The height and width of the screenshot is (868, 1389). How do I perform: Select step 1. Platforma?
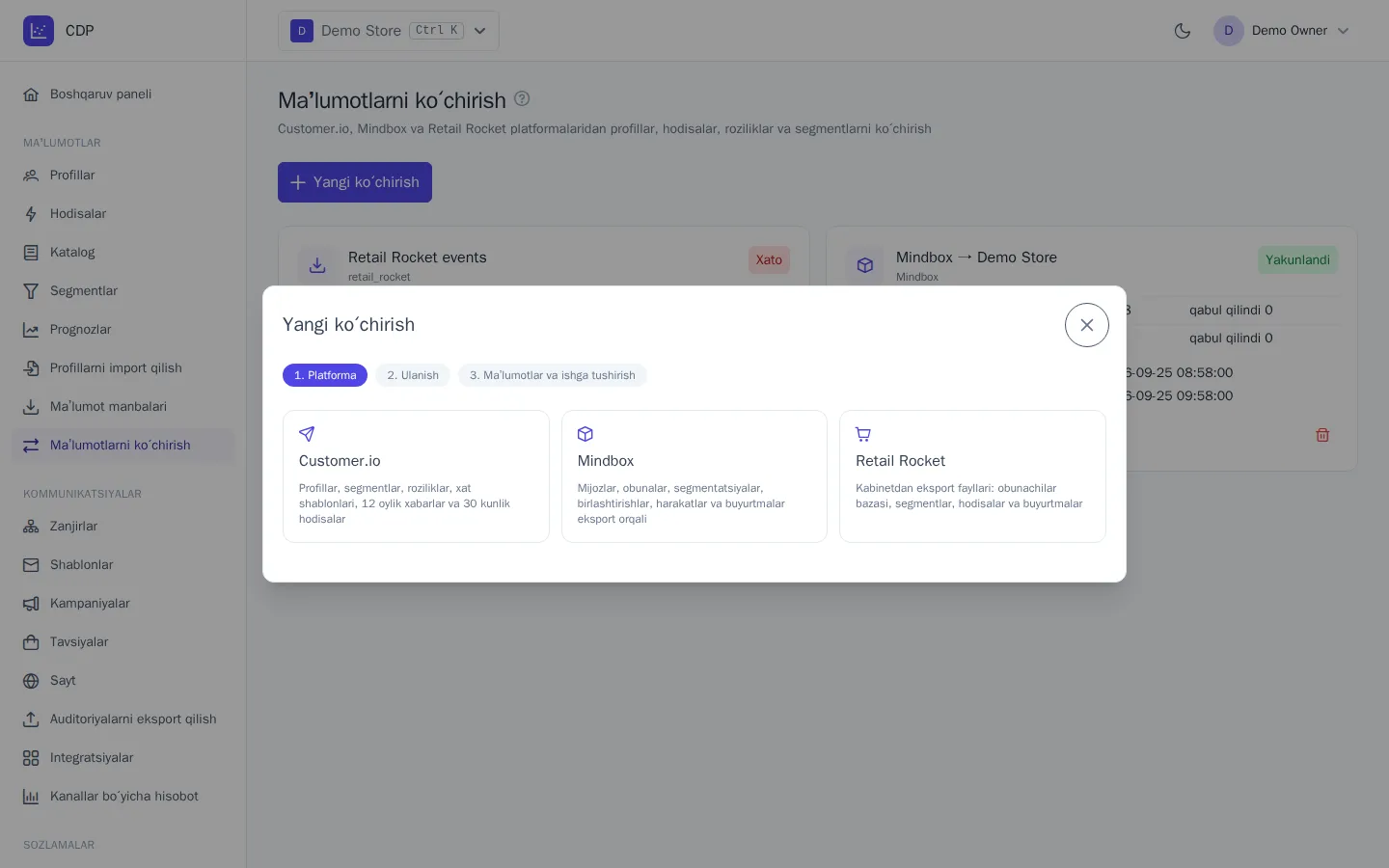pos(325,375)
